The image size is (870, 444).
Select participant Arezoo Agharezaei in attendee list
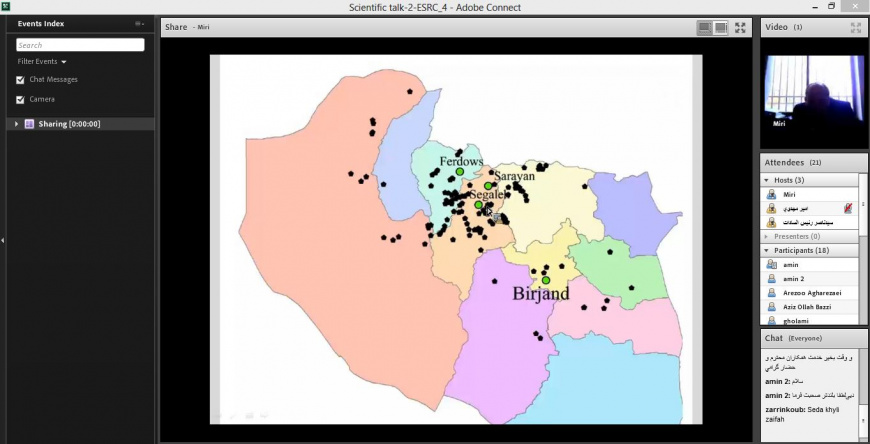pyautogui.click(x=812, y=292)
